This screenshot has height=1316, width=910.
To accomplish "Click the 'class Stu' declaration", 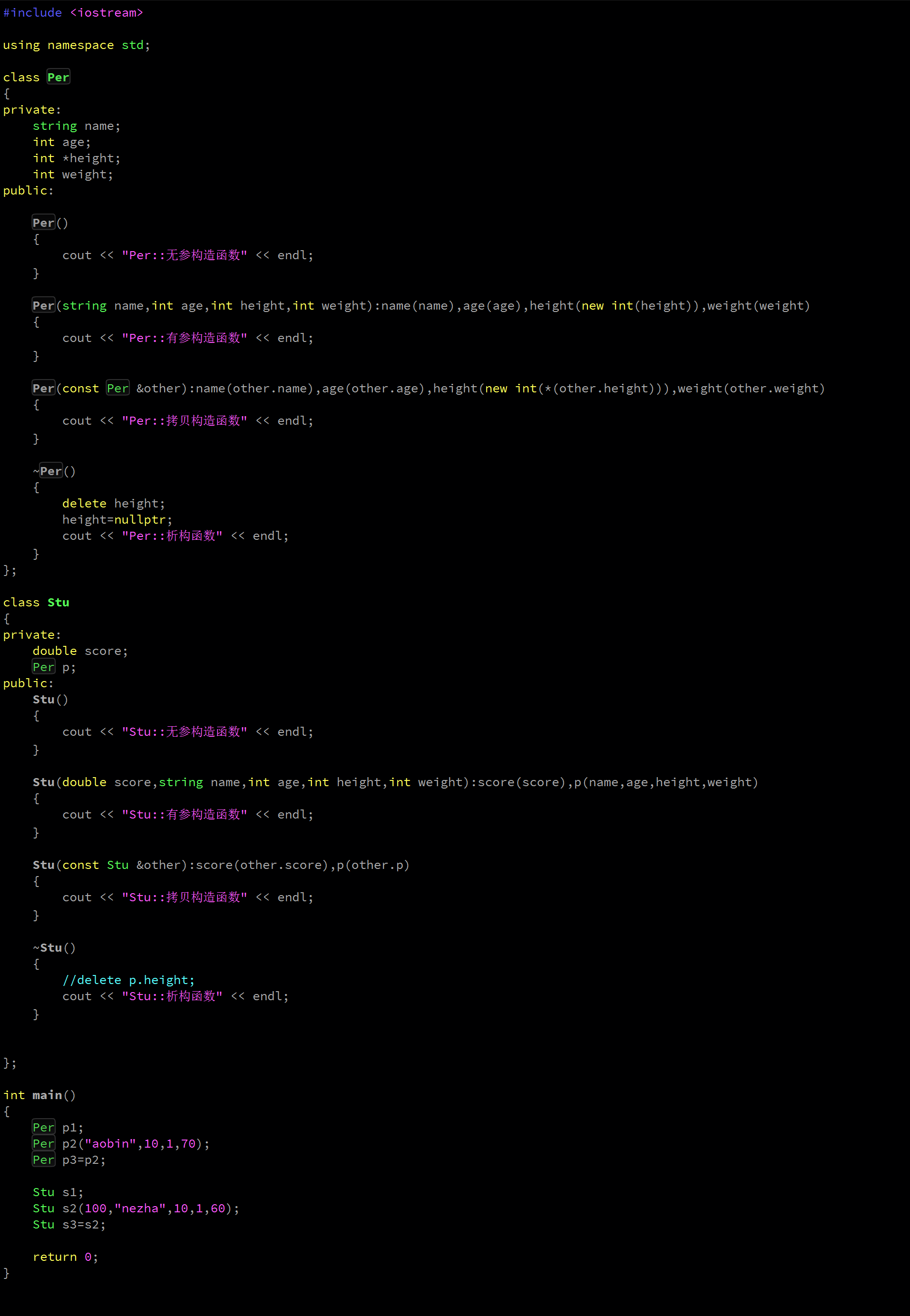I will pos(36,603).
